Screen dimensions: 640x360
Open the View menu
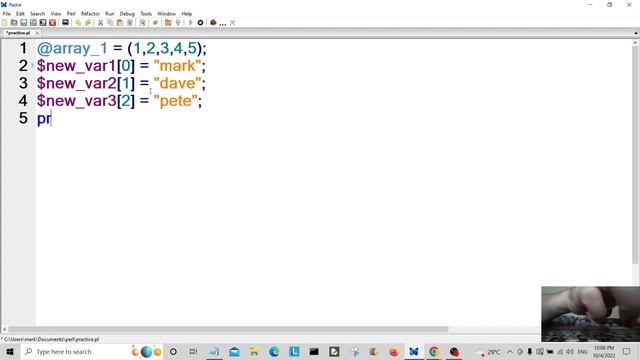click(56, 13)
